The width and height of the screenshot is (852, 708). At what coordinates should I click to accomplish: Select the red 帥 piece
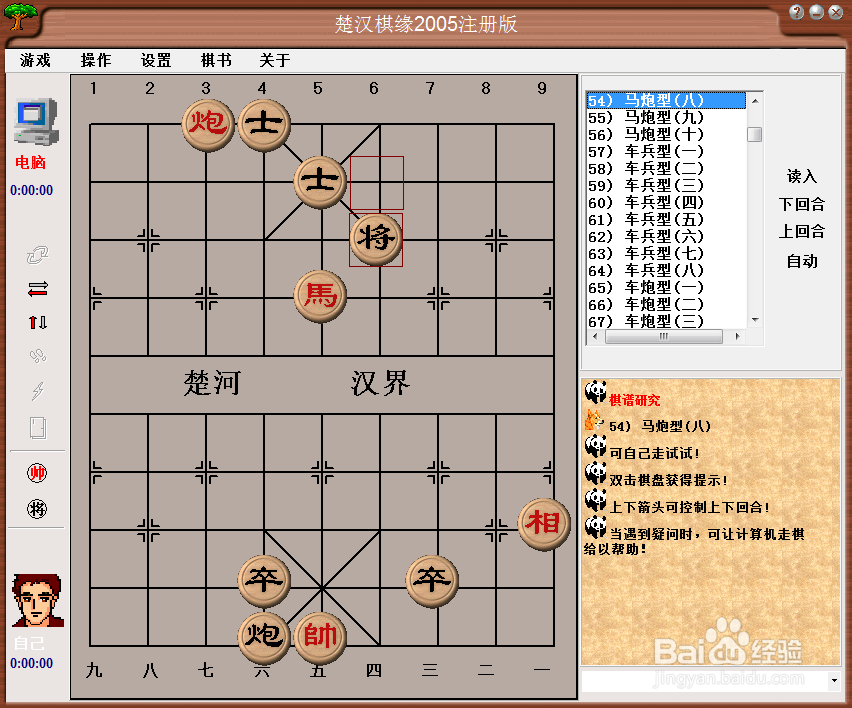click(320, 638)
